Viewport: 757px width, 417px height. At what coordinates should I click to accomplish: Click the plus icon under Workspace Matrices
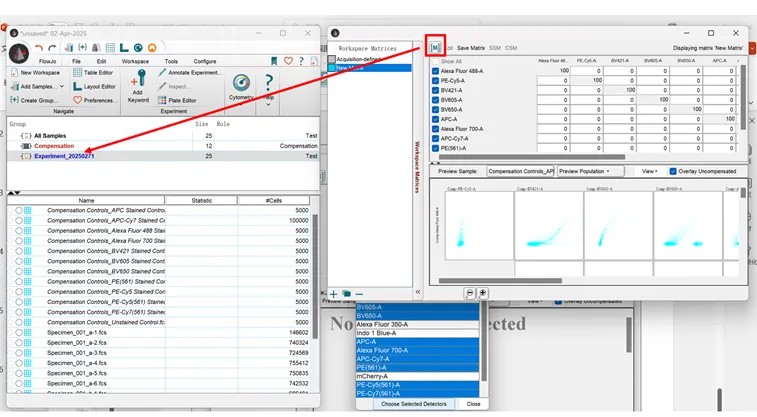click(334, 293)
